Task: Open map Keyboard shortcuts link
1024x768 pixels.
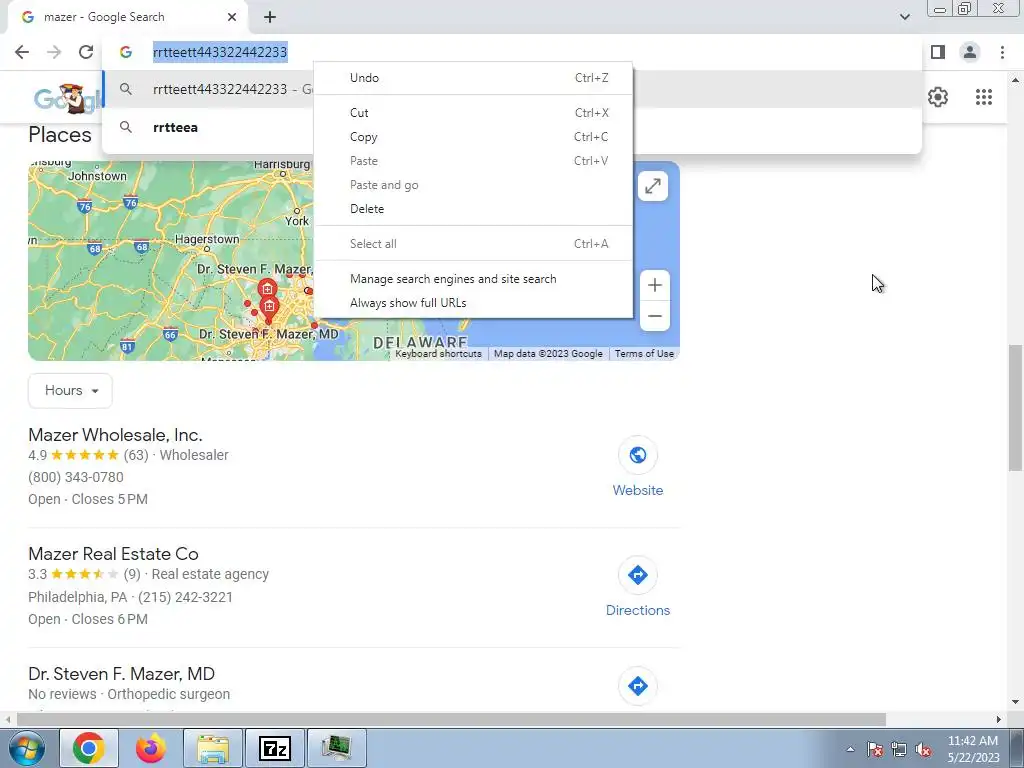Action: (438, 354)
